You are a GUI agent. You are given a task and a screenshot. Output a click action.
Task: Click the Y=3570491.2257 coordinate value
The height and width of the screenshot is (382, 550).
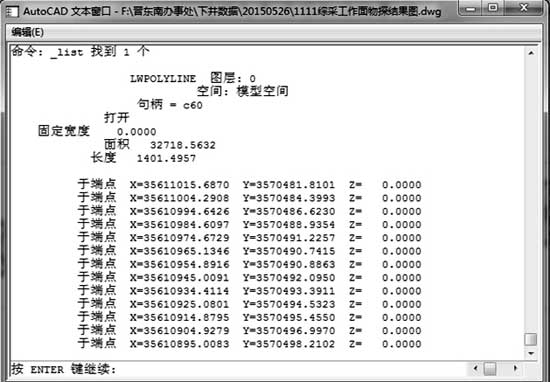coord(289,238)
